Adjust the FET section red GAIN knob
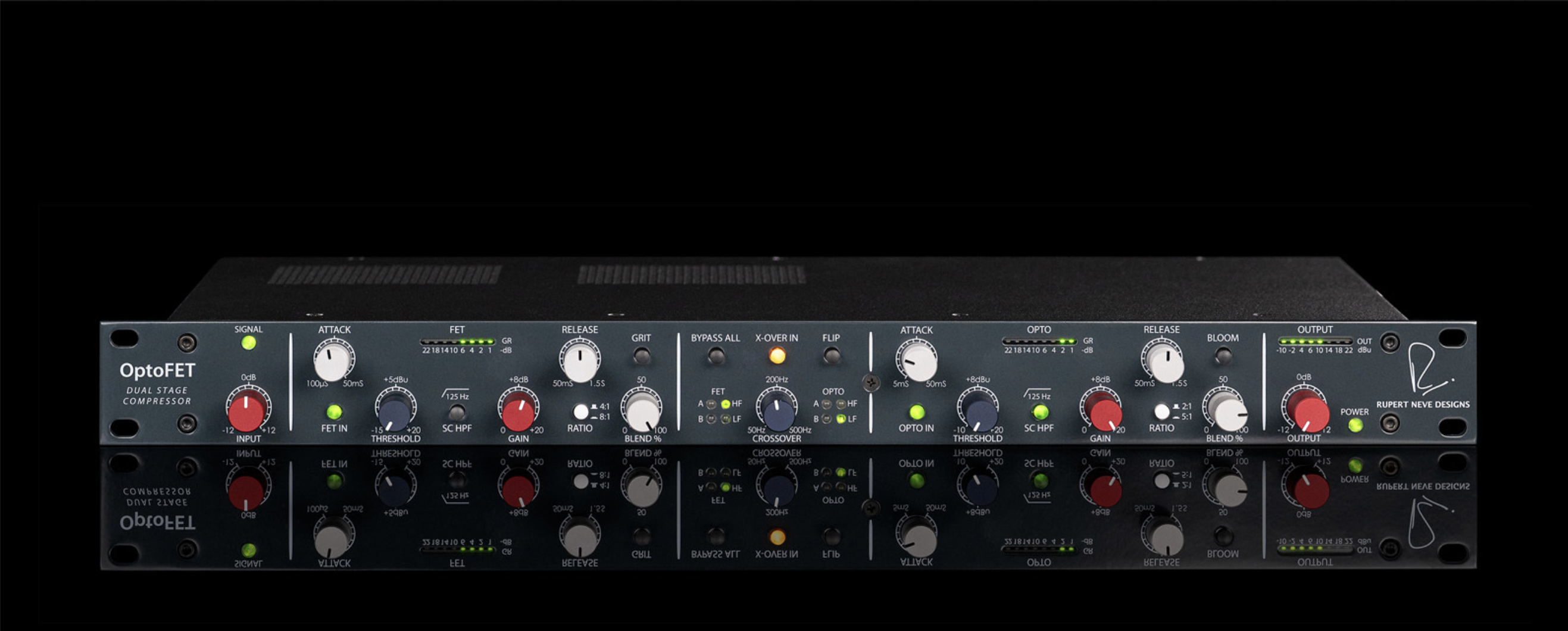1568x631 pixels. 518,411
